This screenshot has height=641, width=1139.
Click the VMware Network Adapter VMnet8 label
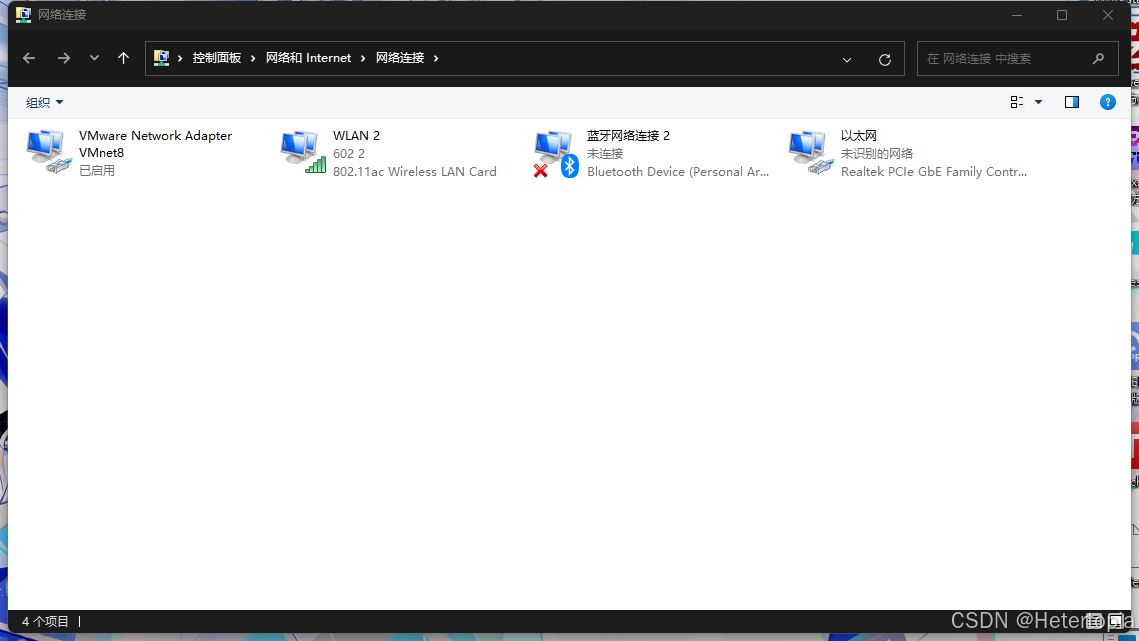coord(155,144)
